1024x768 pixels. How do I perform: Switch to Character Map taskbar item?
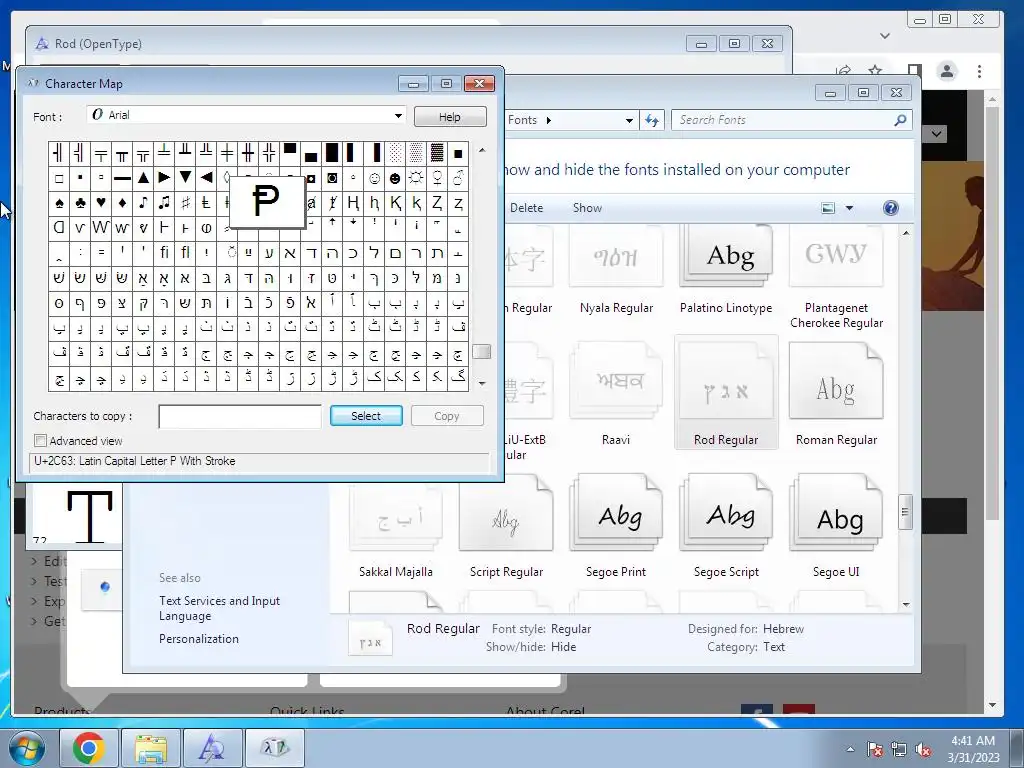[x=274, y=748]
